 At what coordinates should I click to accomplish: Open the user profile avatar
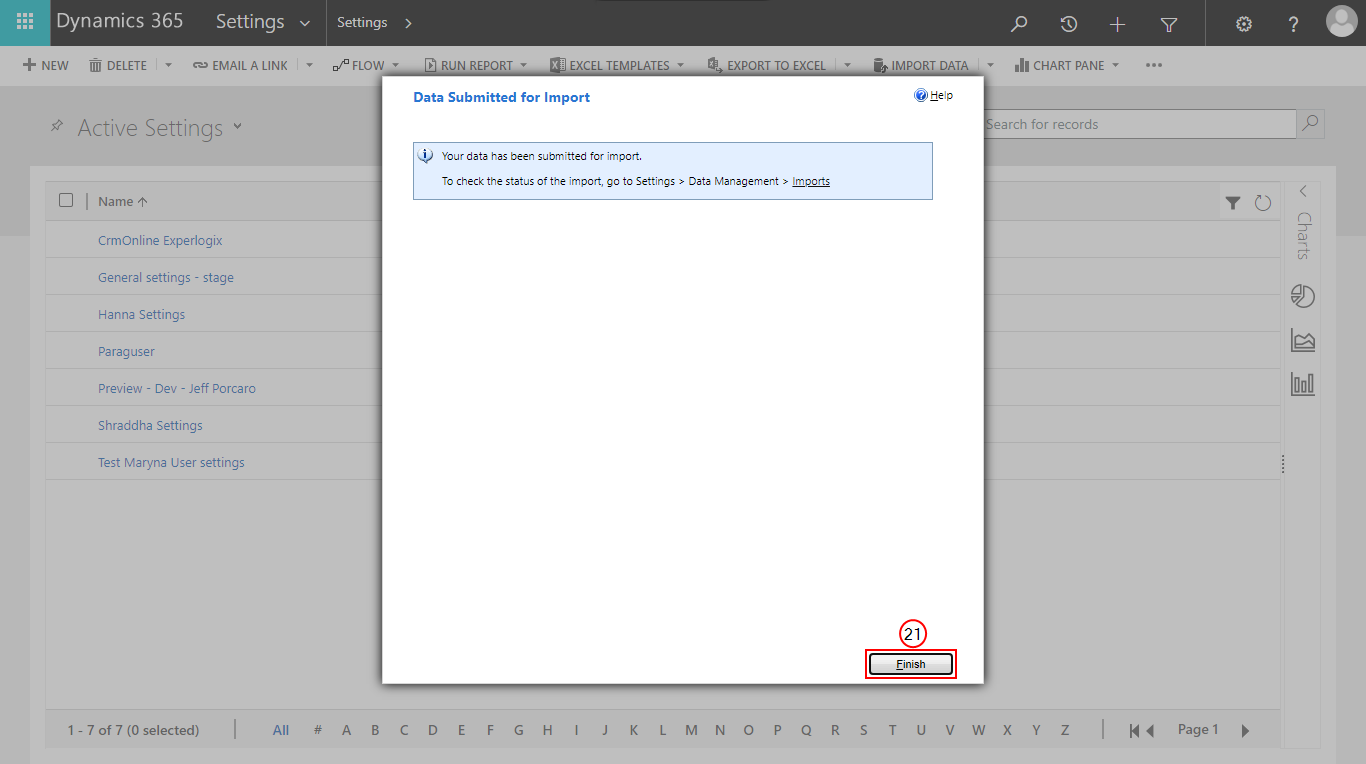(x=1341, y=22)
